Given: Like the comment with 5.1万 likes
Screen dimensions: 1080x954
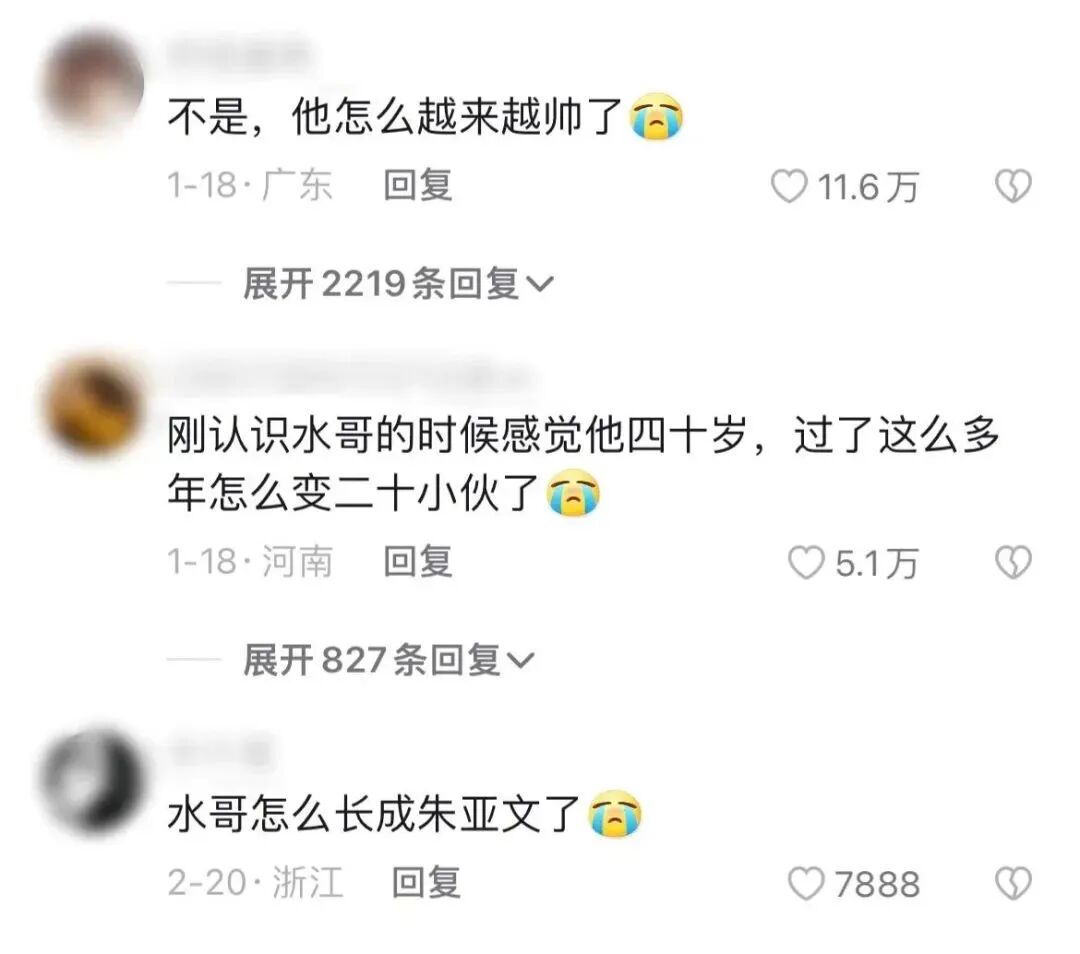Looking at the screenshot, I should pyautogui.click(x=806, y=563).
